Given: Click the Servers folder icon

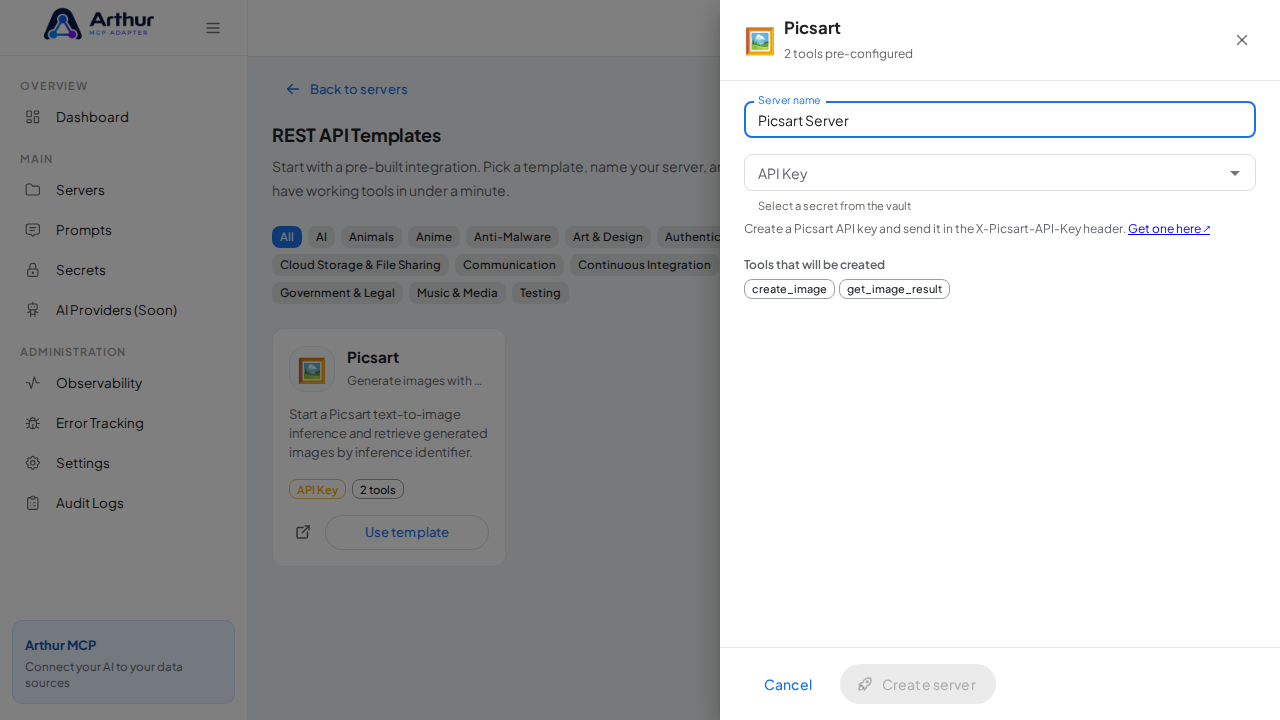Looking at the screenshot, I should point(33,190).
